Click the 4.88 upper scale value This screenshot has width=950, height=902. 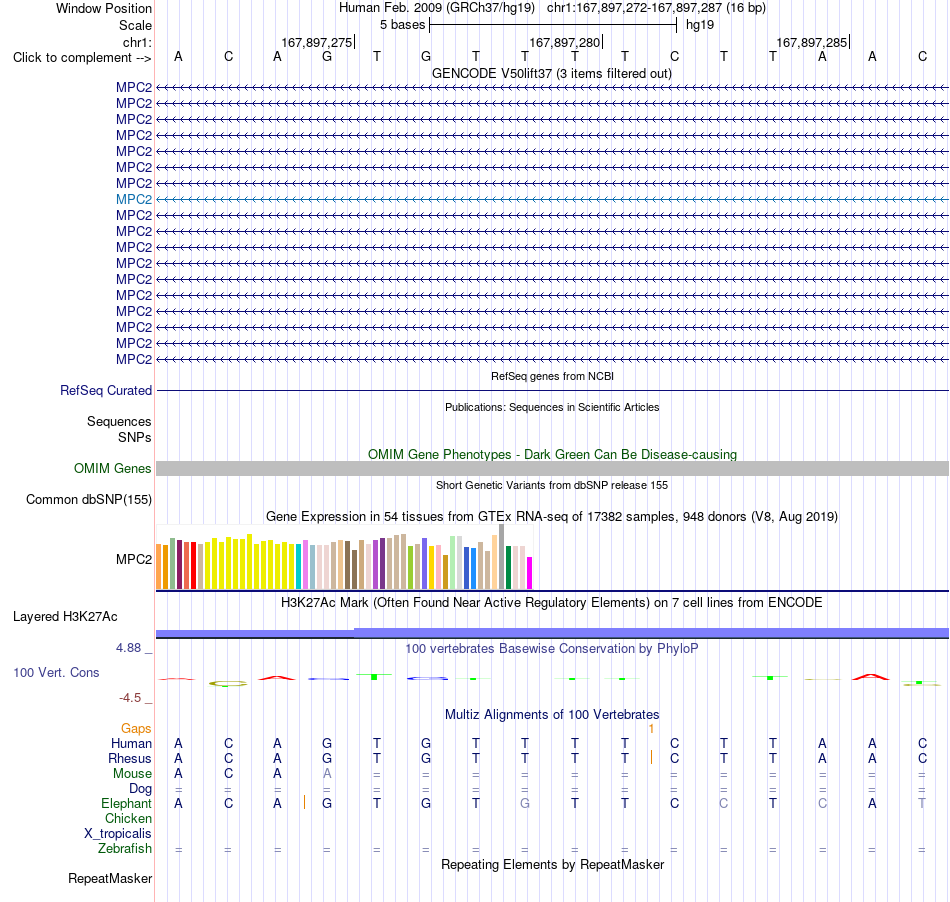[128, 648]
